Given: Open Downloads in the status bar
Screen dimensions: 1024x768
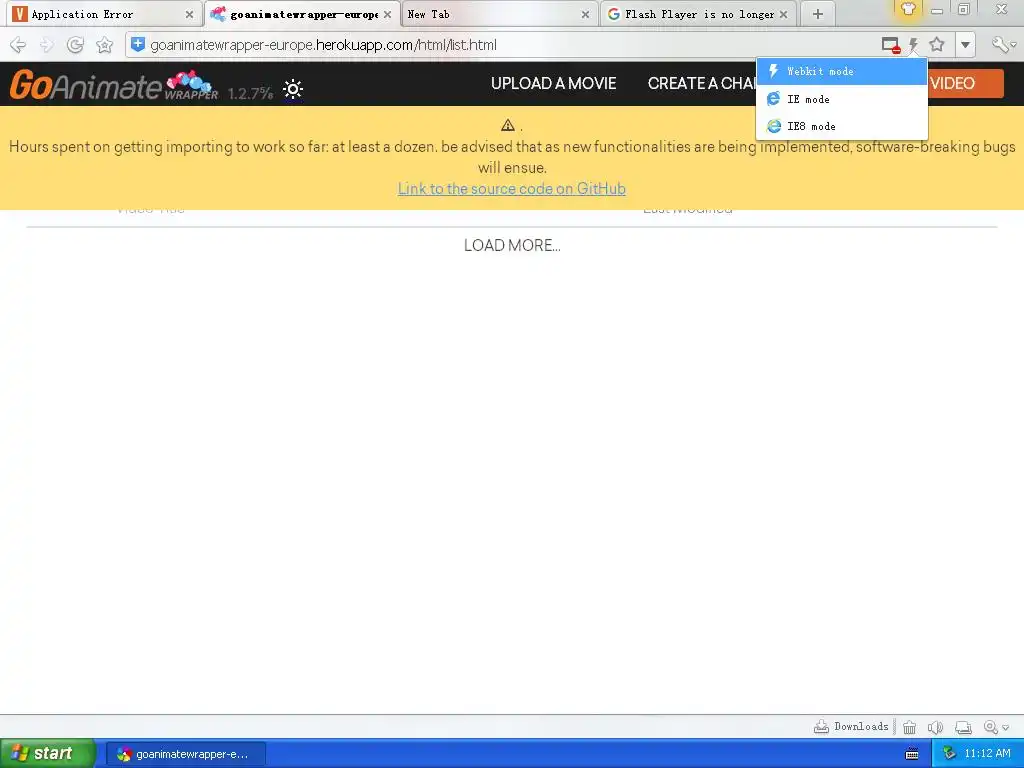Looking at the screenshot, I should pos(851,727).
